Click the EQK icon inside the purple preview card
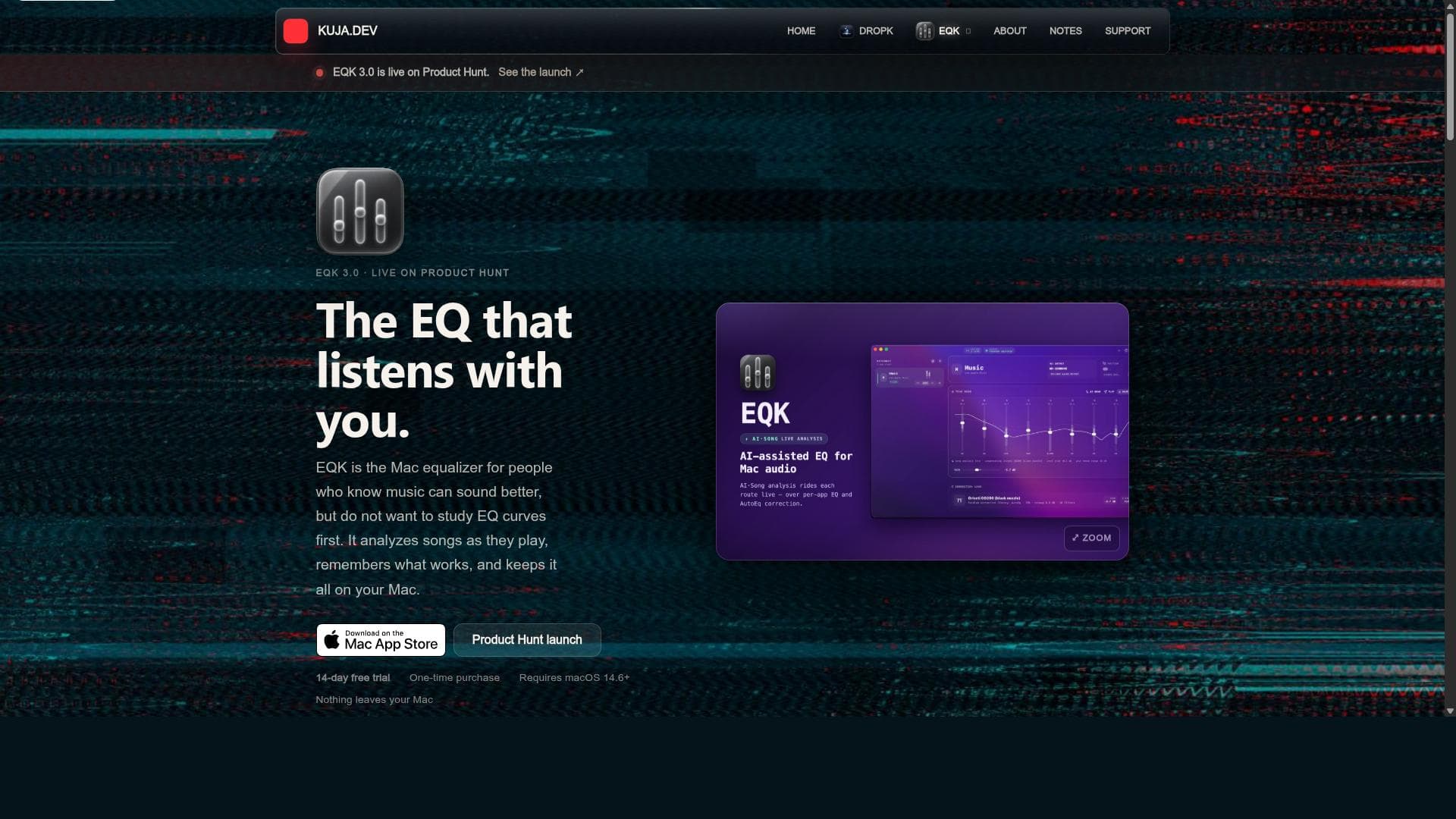 click(758, 372)
